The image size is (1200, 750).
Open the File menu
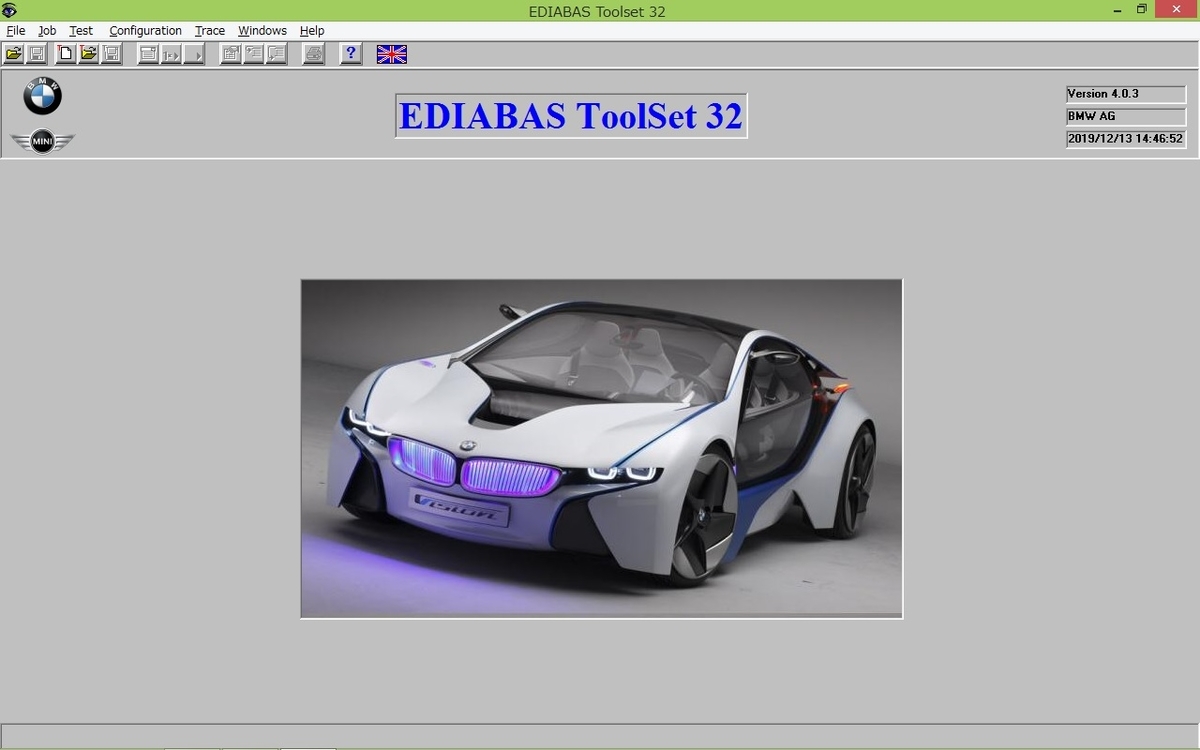[16, 31]
